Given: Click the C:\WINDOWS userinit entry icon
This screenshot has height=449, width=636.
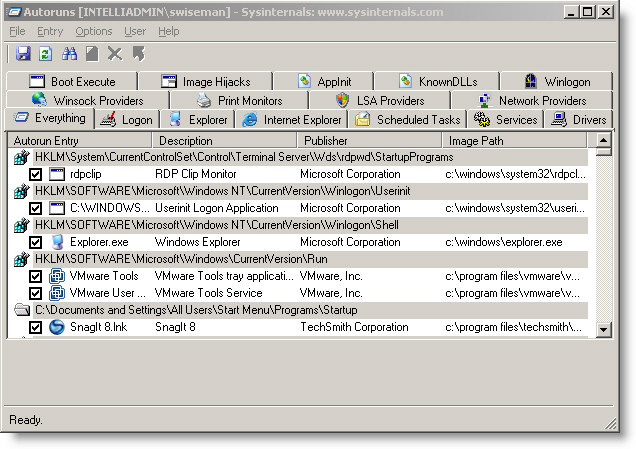Looking at the screenshot, I should pos(57,208).
